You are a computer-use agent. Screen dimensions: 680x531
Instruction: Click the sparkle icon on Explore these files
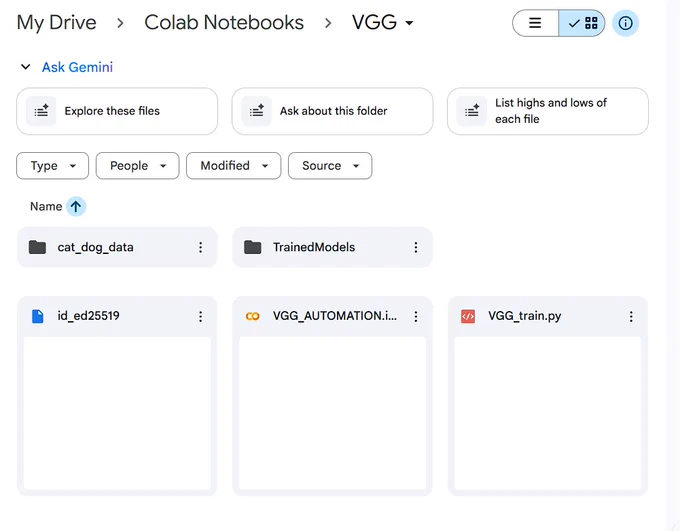pyautogui.click(x=41, y=111)
